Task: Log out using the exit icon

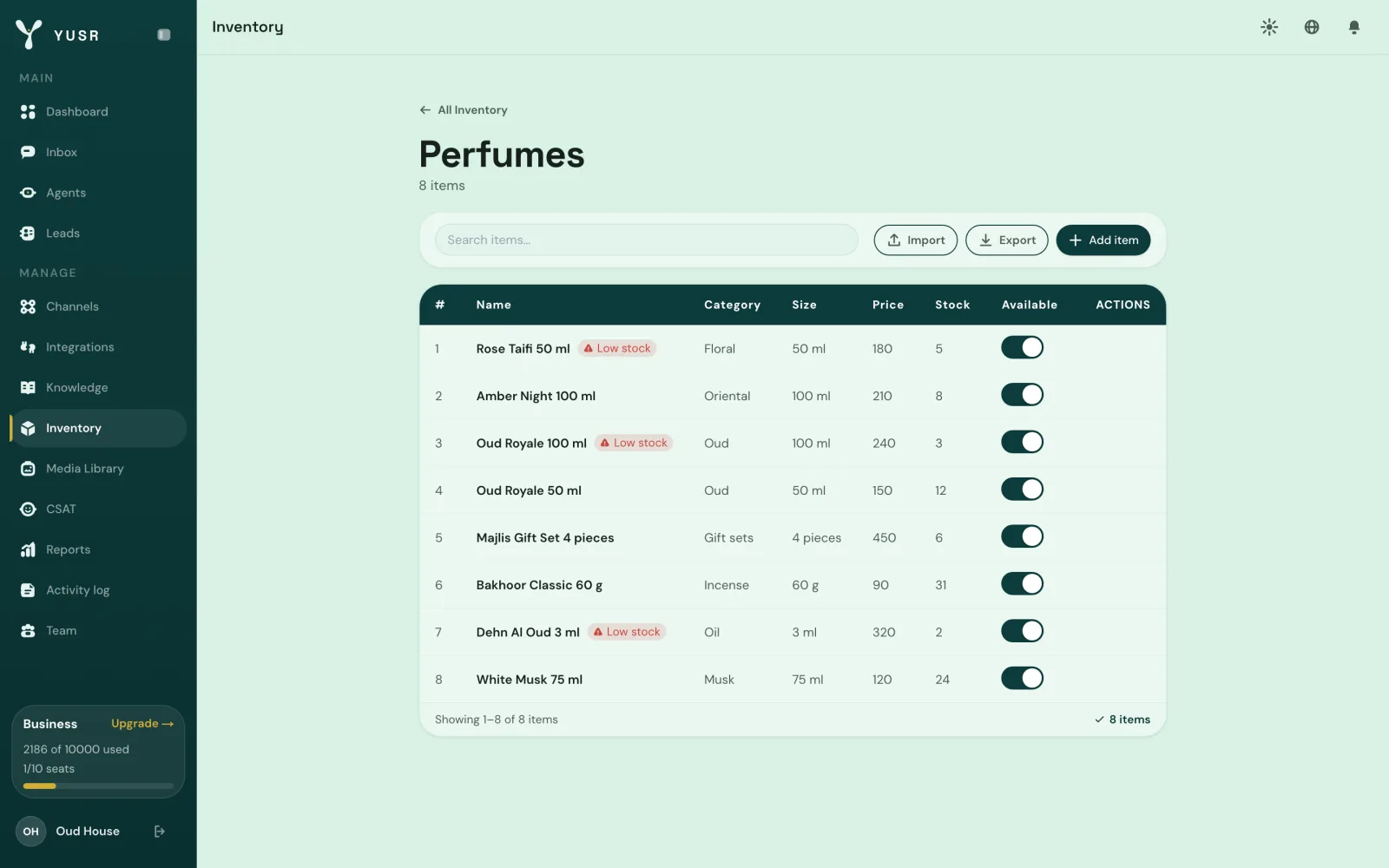Action: 160,832
